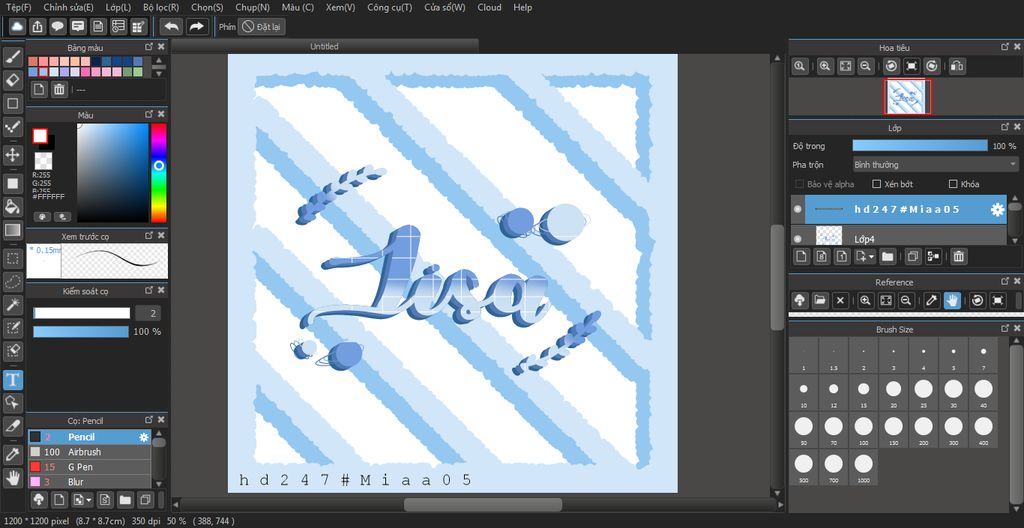Clear image with X in Reference panel
1024x528 pixels.
(840, 301)
